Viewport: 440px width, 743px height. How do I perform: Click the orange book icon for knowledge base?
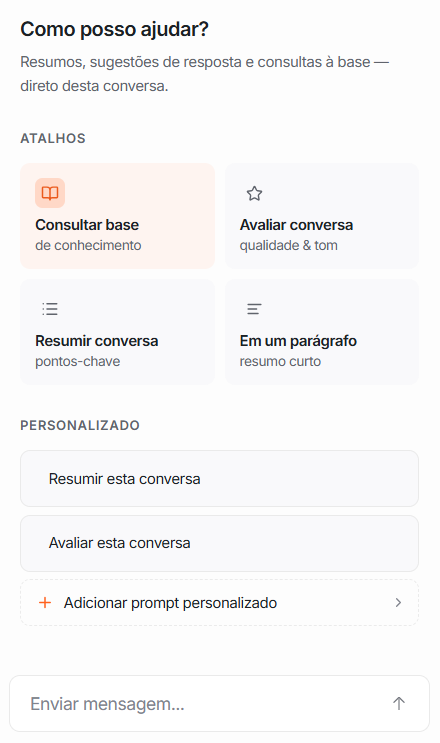(50, 193)
